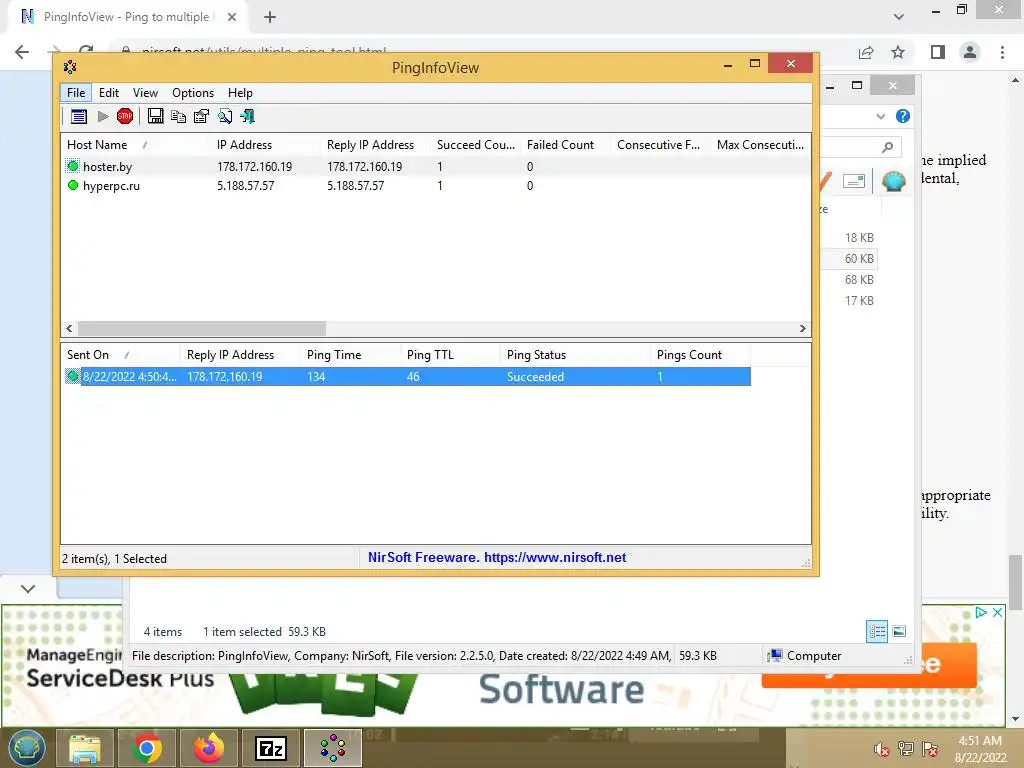This screenshot has height=768, width=1024.
Task: Click the Exit door icon
Action: click(x=248, y=117)
